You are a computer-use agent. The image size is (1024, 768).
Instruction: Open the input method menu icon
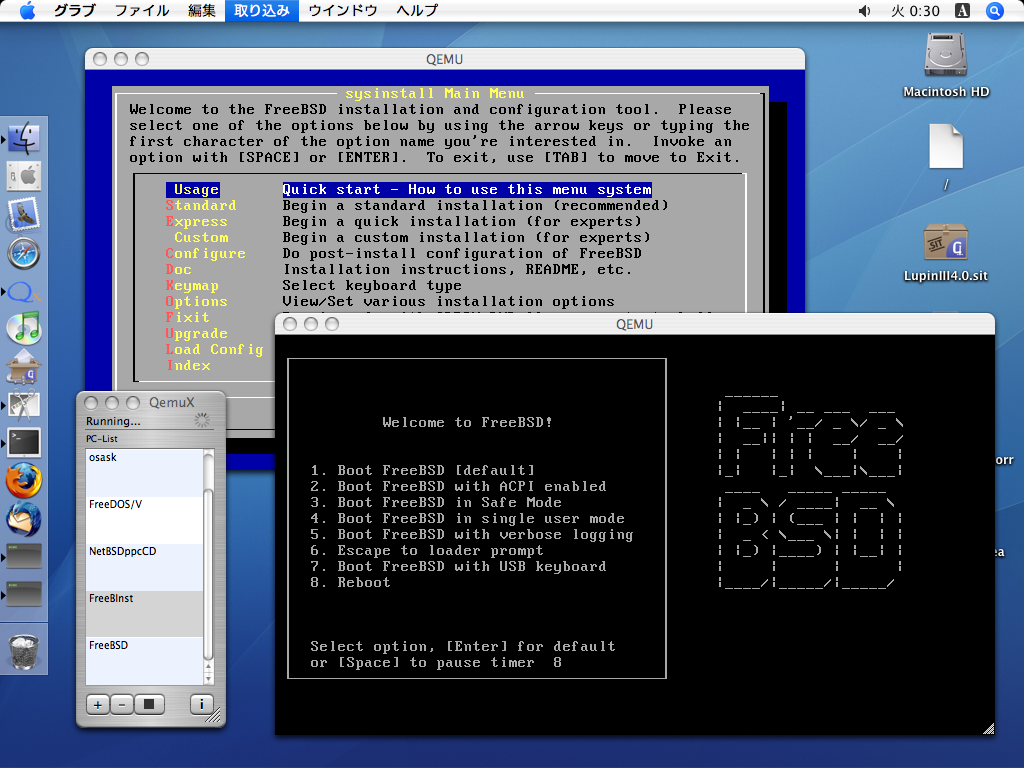pyautogui.click(x=963, y=10)
